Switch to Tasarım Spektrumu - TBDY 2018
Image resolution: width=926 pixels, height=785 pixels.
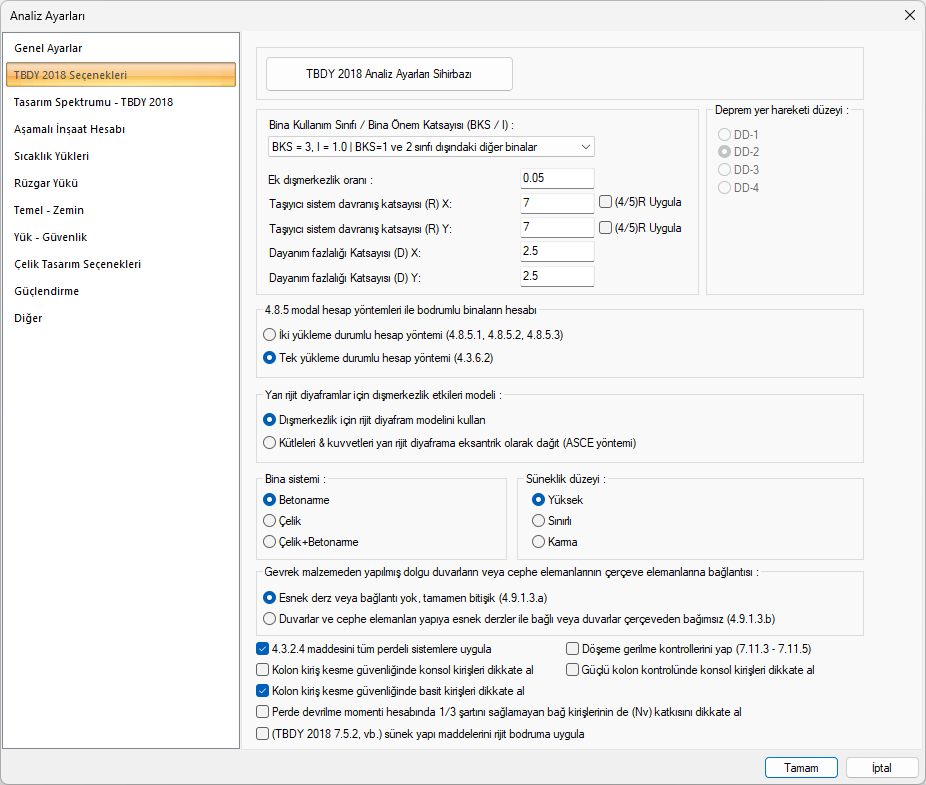(93, 102)
